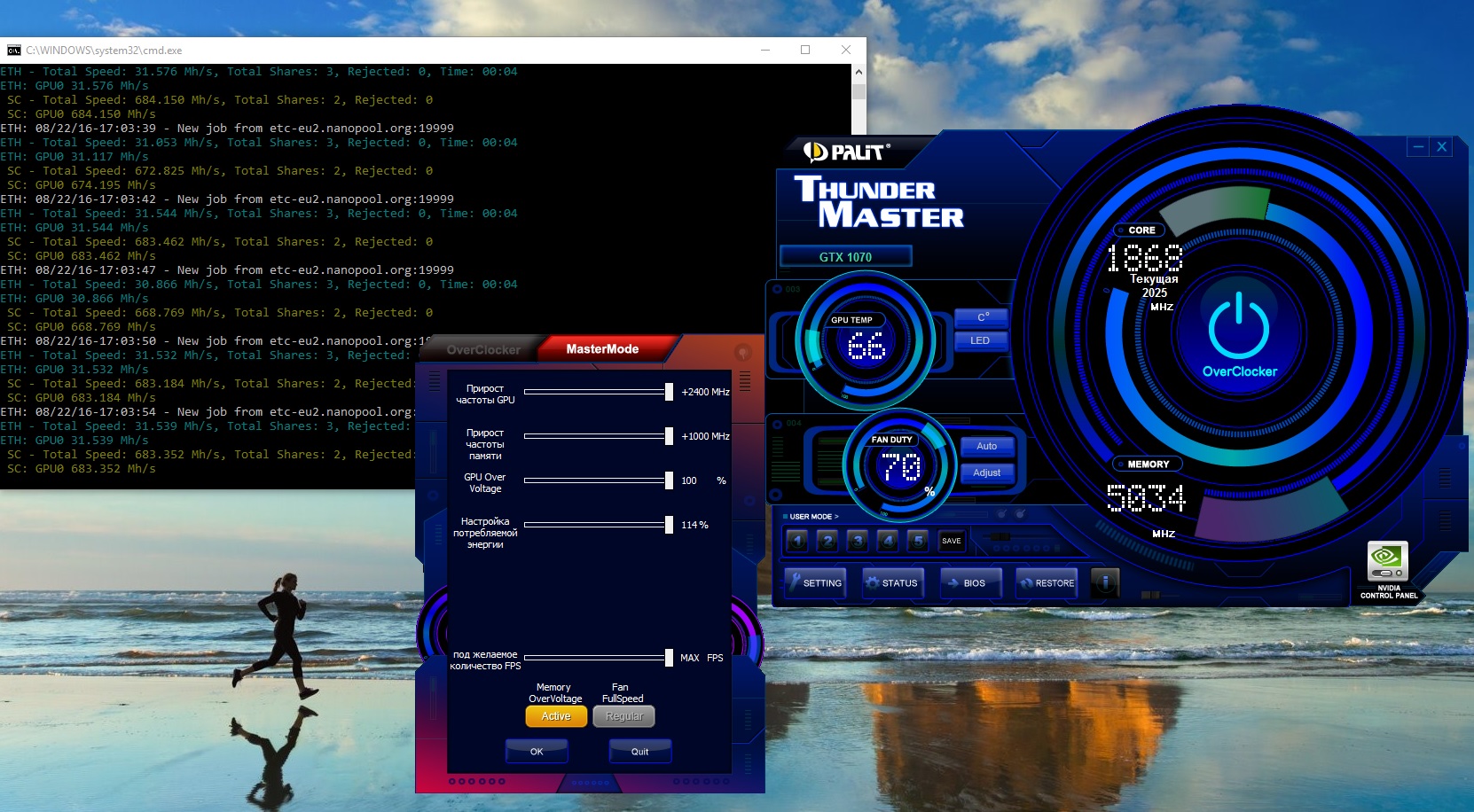Open the STATUS panel in ThunderMaster

[x=893, y=582]
